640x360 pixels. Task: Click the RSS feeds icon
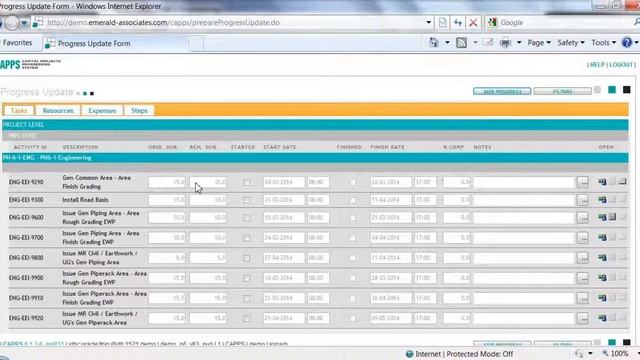click(461, 42)
